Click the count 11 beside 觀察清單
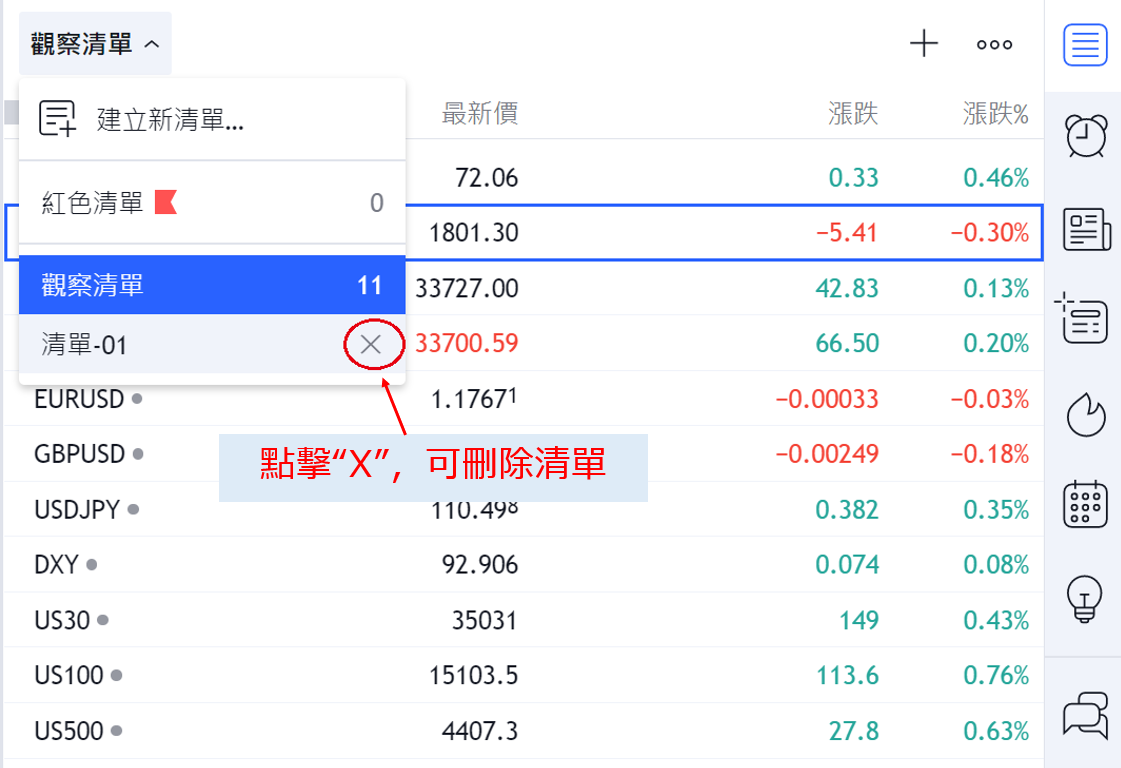The image size is (1121, 768). [370, 285]
